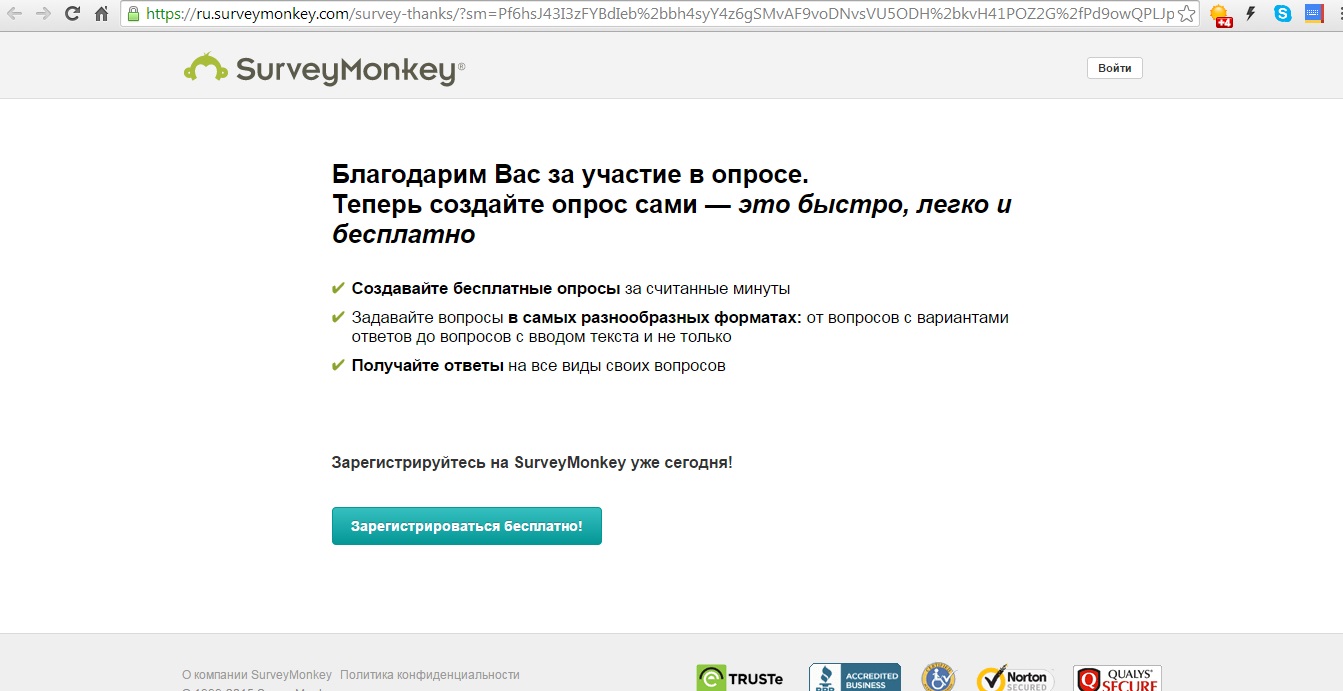The width and height of the screenshot is (1343, 691).
Task: Open the BBB Accredited Business badge
Action: 855,677
